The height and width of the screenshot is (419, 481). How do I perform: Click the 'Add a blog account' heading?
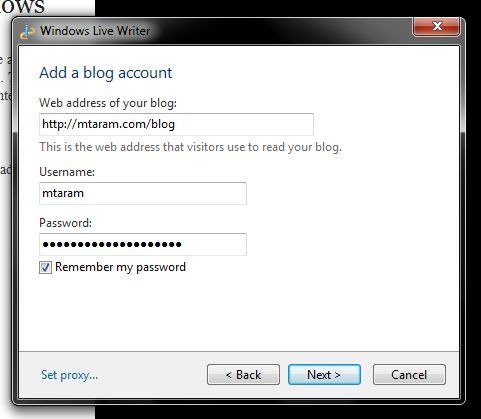tap(106, 73)
